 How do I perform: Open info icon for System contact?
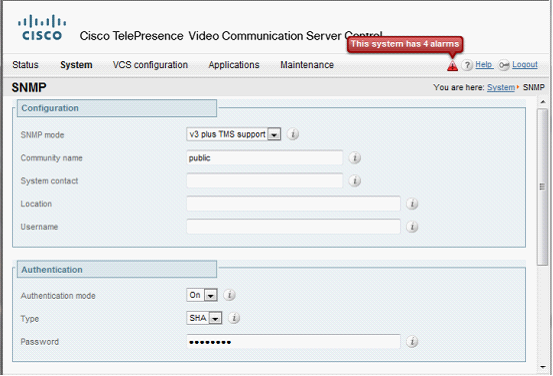click(x=355, y=181)
